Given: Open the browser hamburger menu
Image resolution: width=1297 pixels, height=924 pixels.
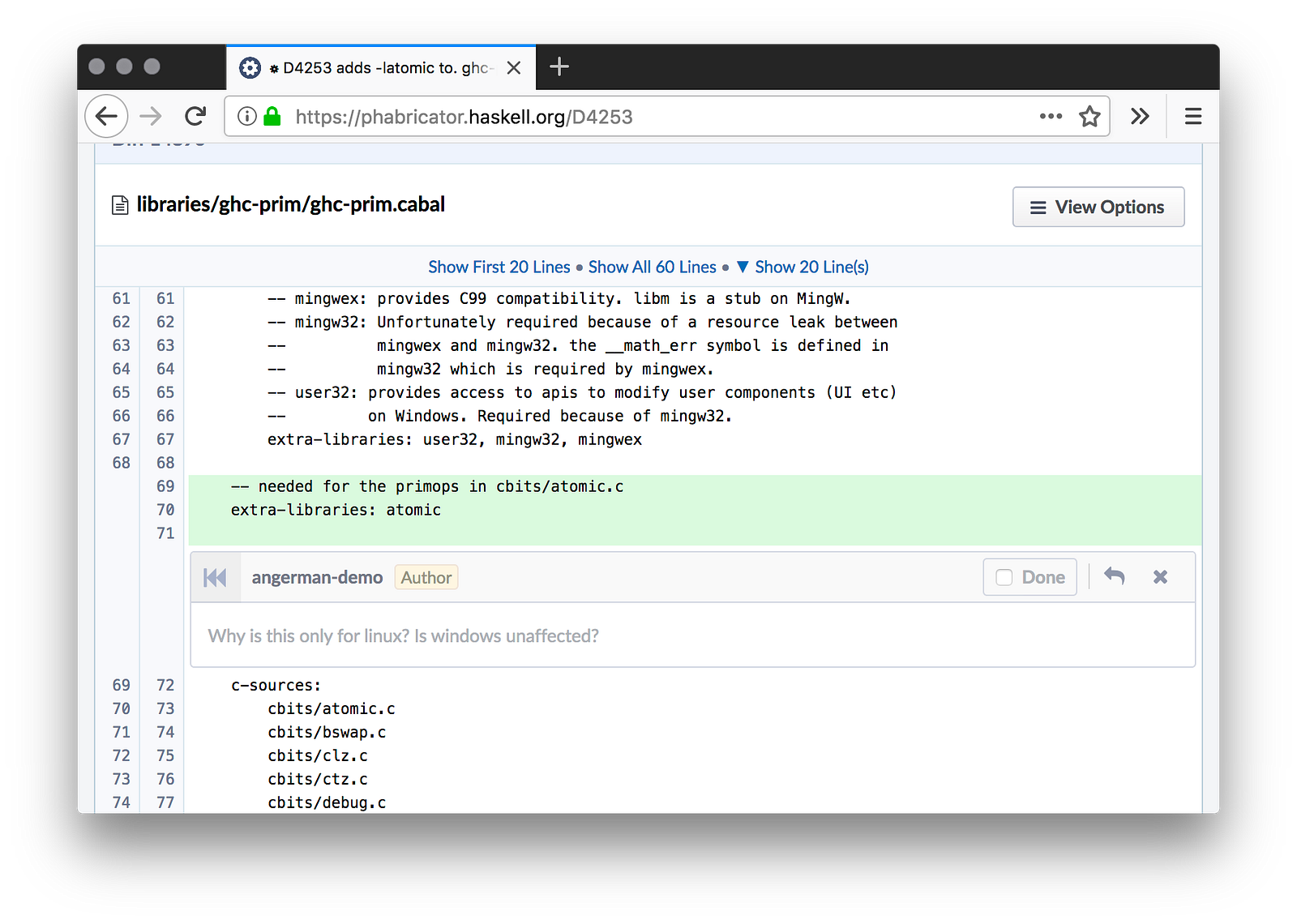Looking at the screenshot, I should [1192, 117].
